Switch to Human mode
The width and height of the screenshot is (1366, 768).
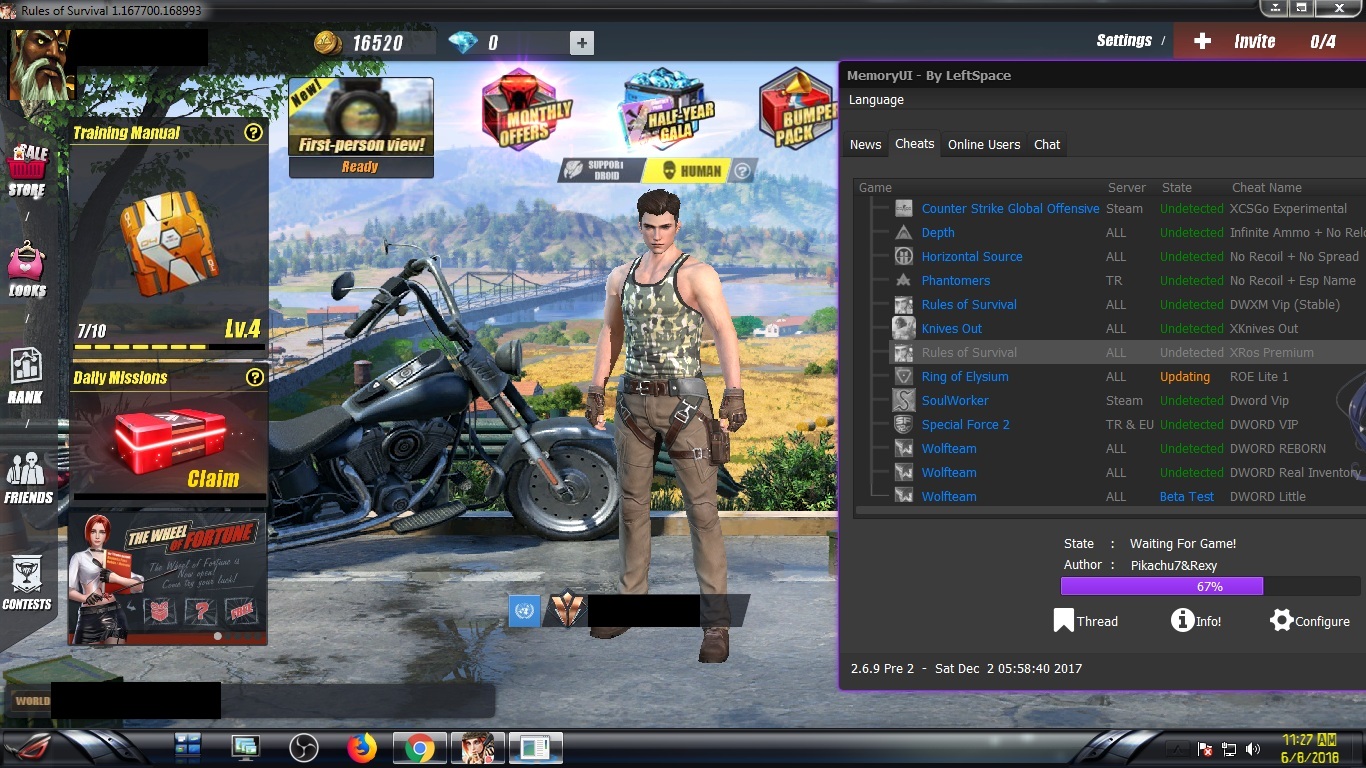[693, 171]
